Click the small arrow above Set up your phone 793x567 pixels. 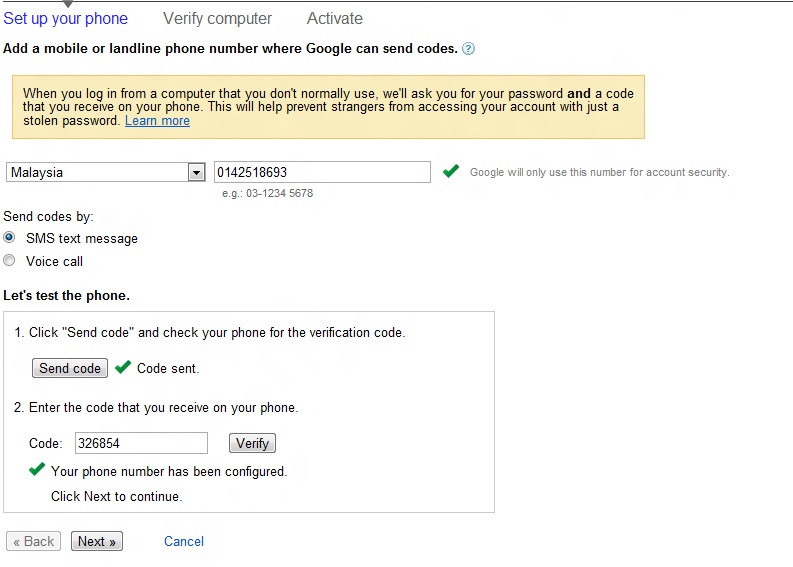[x=67, y=5]
